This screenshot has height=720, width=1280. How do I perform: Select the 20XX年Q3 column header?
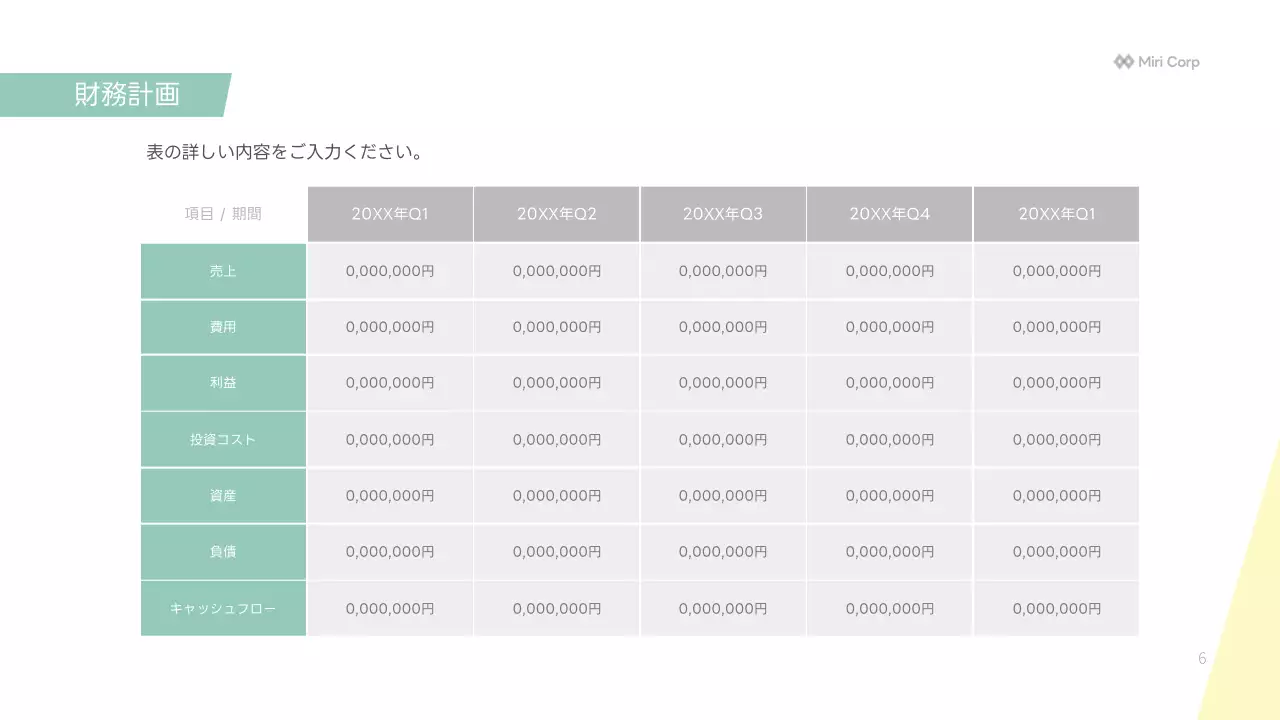click(723, 214)
